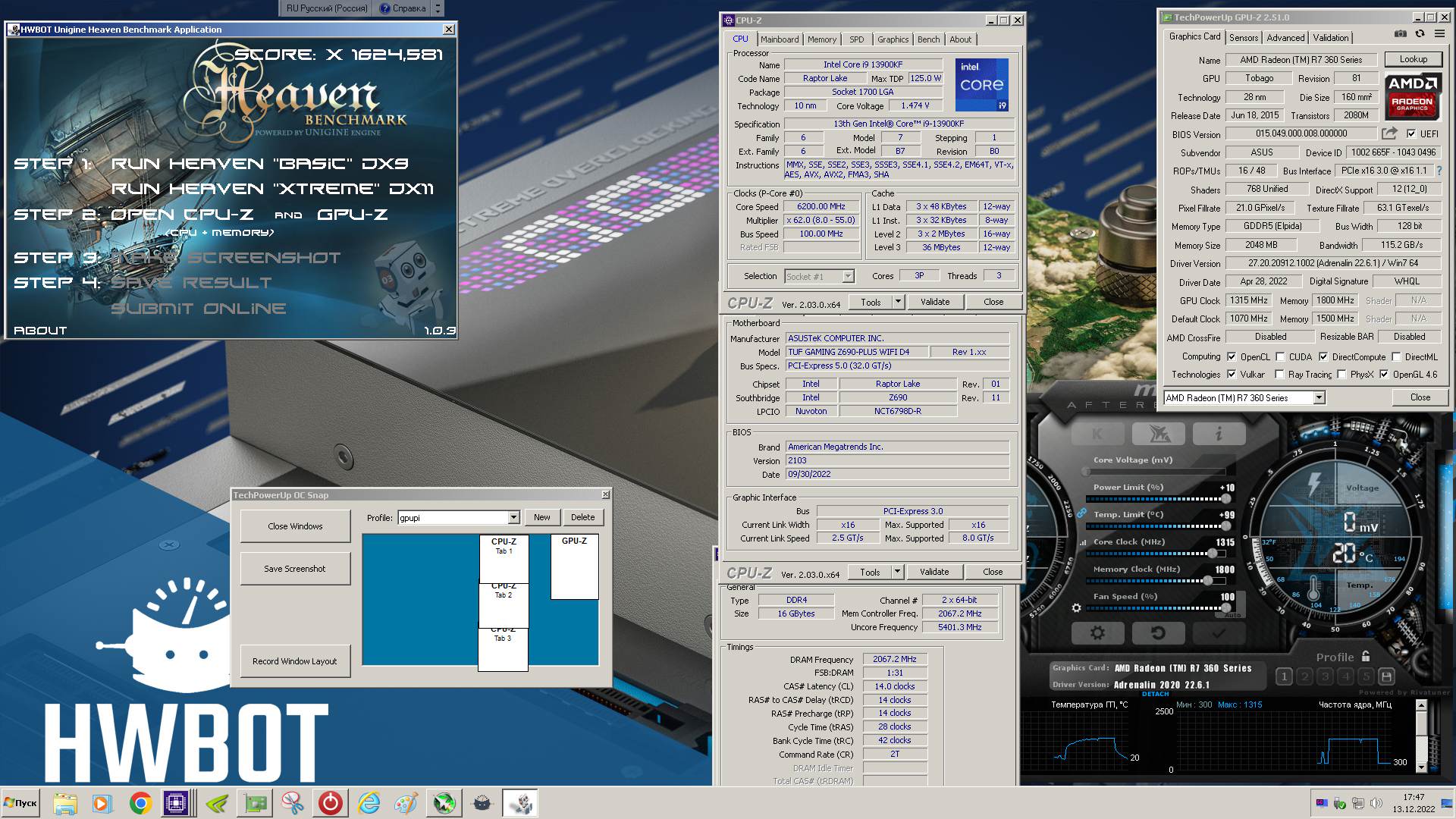1456x819 pixels.
Task: Switch to the CPU-Z Mainboard tab
Action: click(780, 39)
